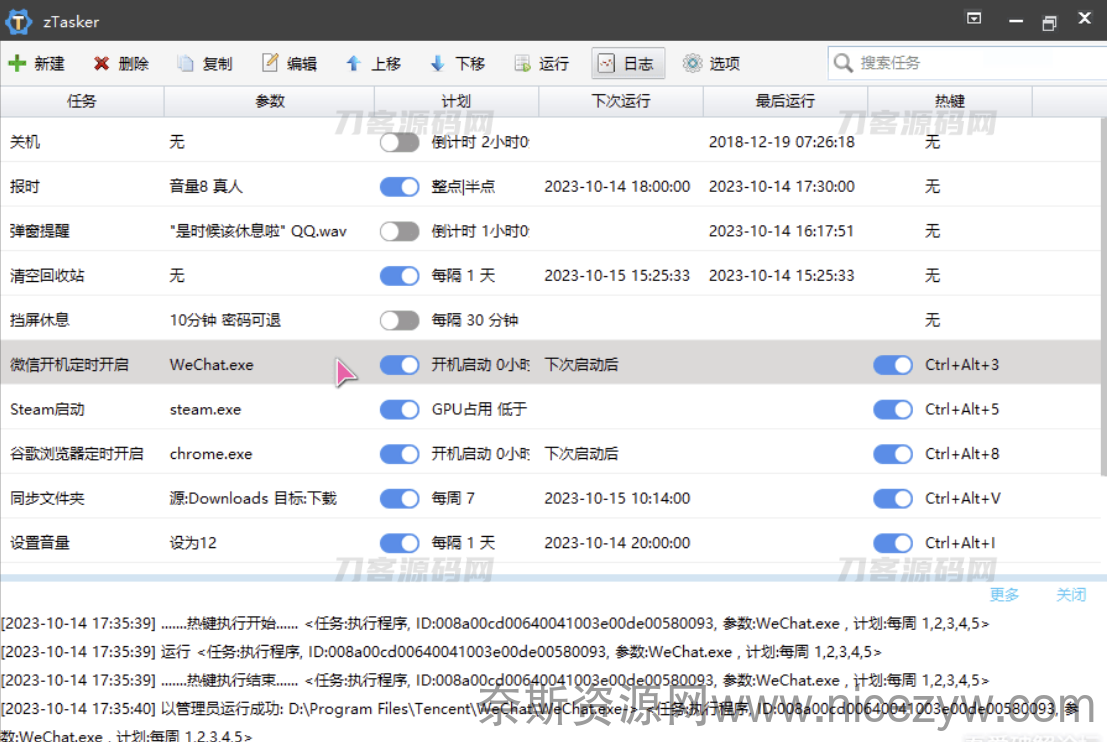Open title bar dropdown menu button
This screenshot has width=1107, height=742.
pos(973,19)
